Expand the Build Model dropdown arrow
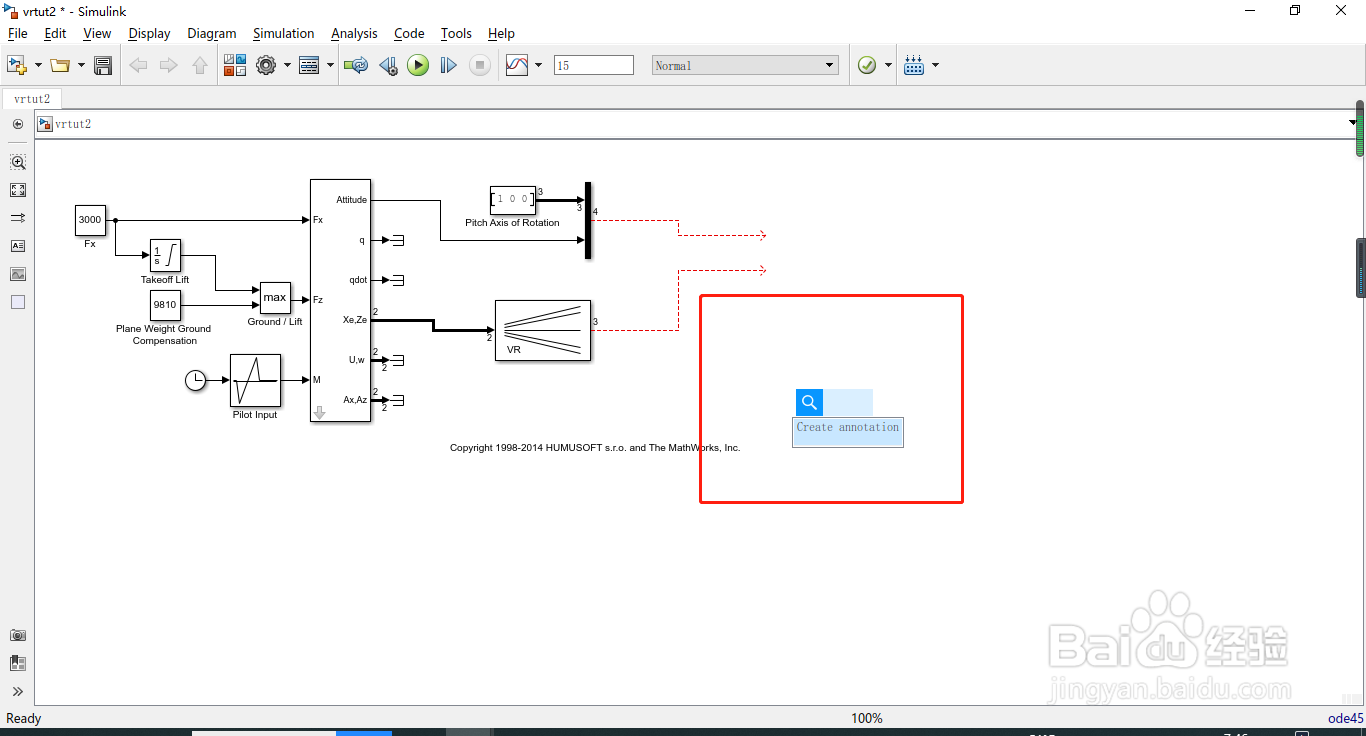This screenshot has height=736, width=1366. pos(935,65)
